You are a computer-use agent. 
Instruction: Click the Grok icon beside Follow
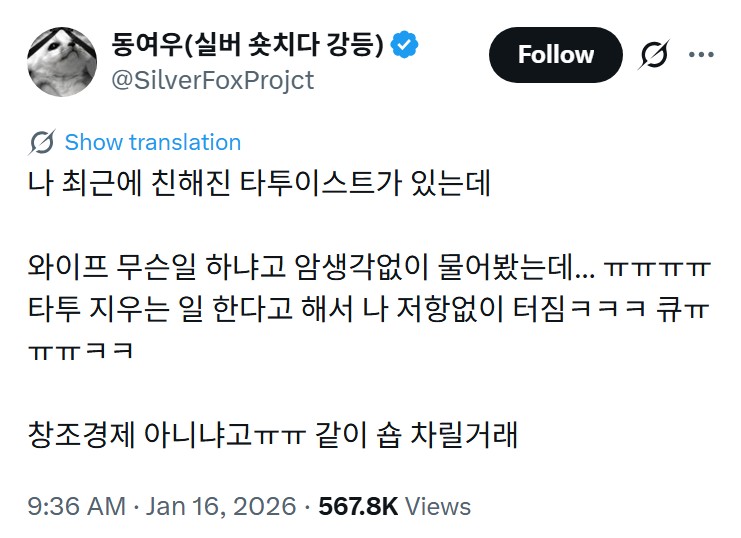[654, 55]
